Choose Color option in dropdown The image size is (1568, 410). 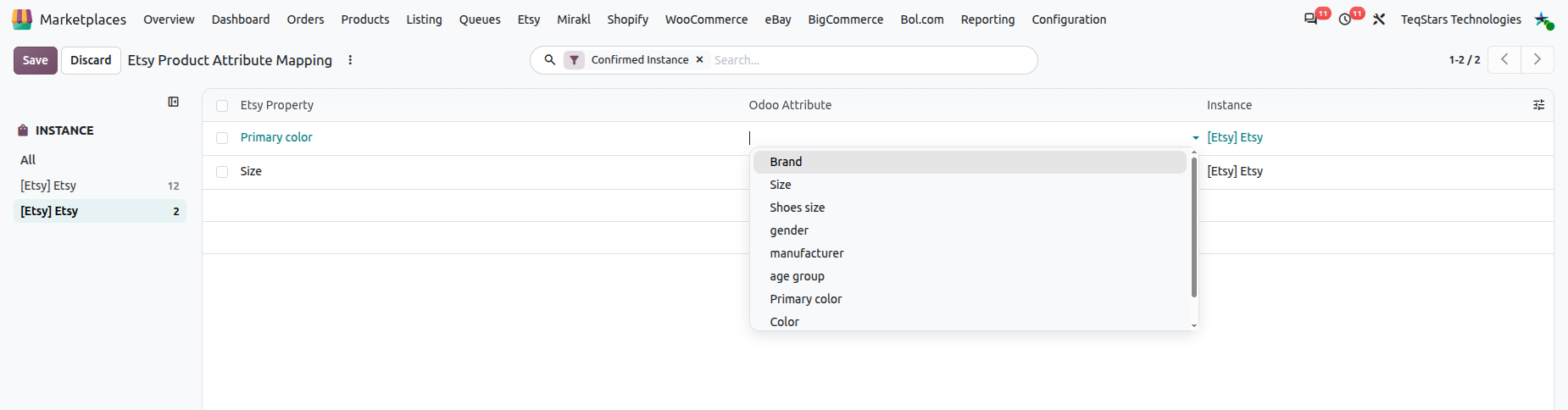coord(970,321)
